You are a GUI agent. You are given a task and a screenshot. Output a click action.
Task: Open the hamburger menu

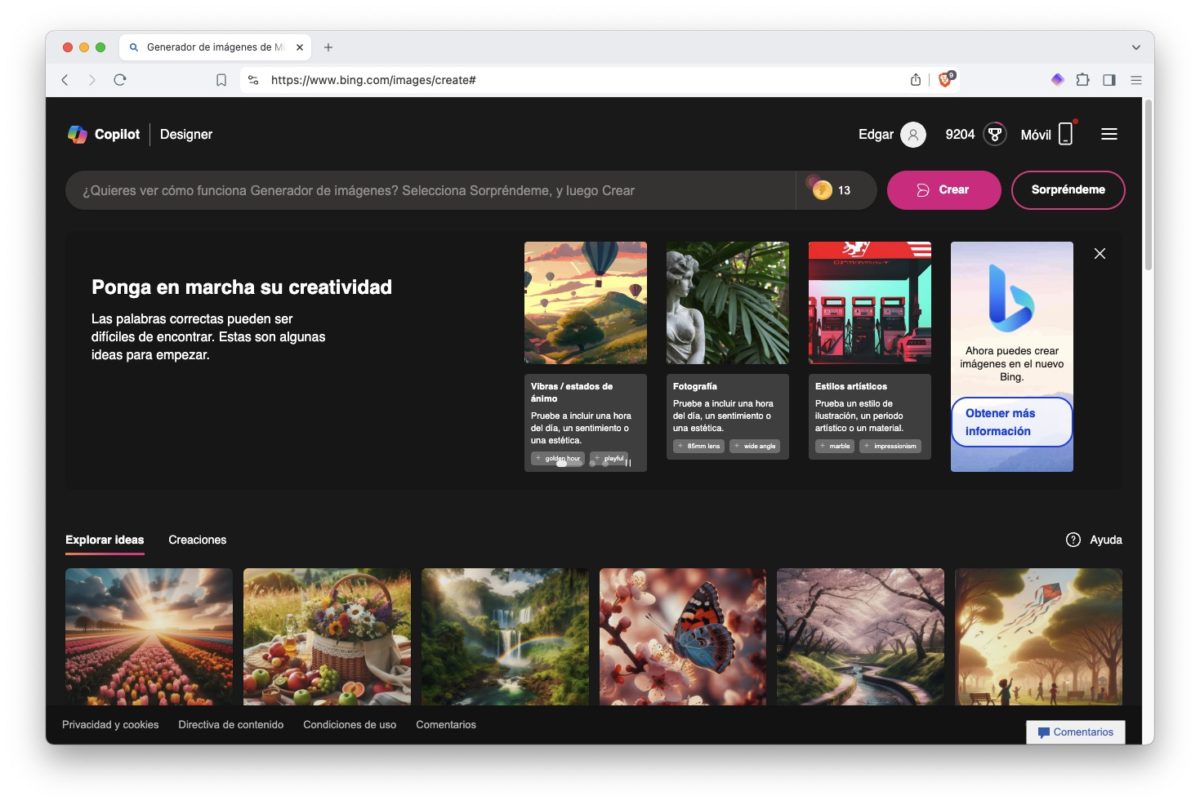(x=1109, y=133)
